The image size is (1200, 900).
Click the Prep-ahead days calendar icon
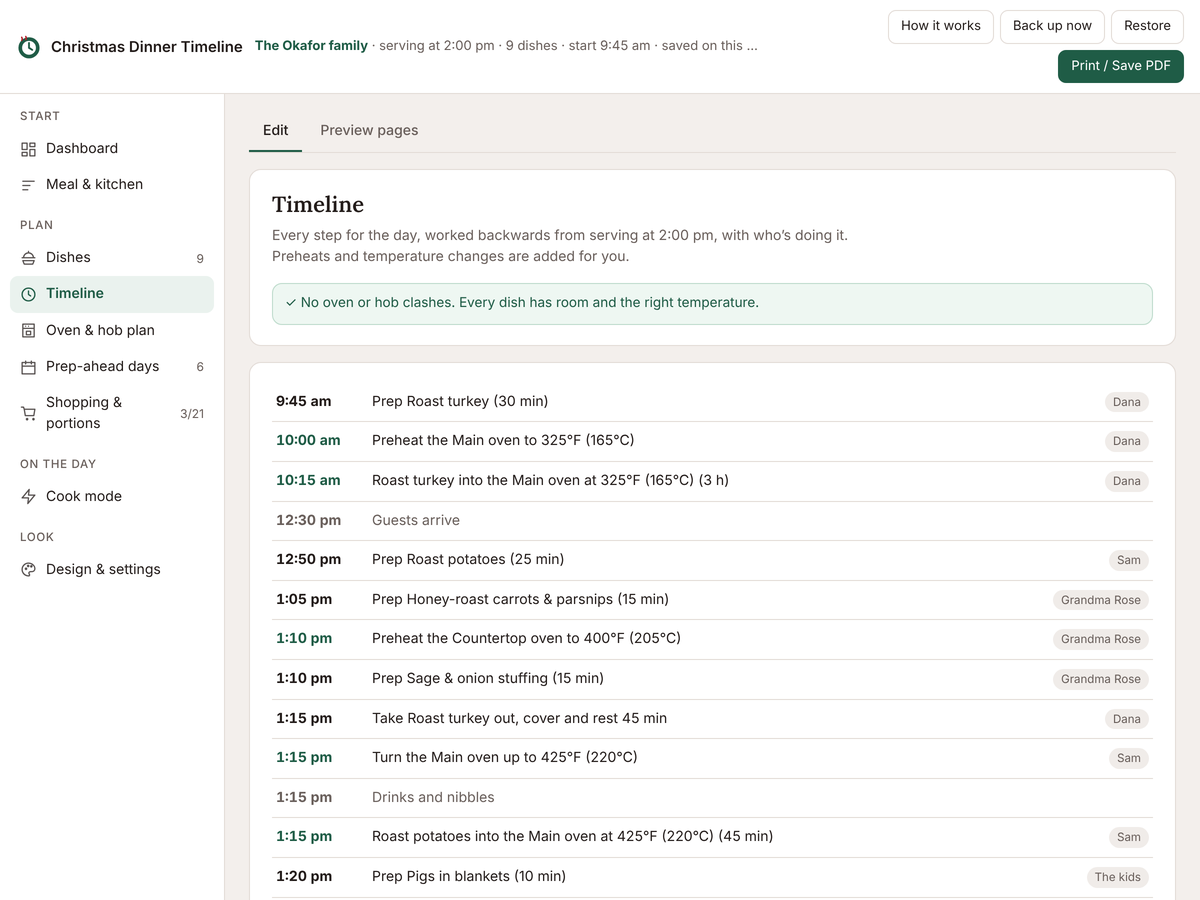[28, 367]
